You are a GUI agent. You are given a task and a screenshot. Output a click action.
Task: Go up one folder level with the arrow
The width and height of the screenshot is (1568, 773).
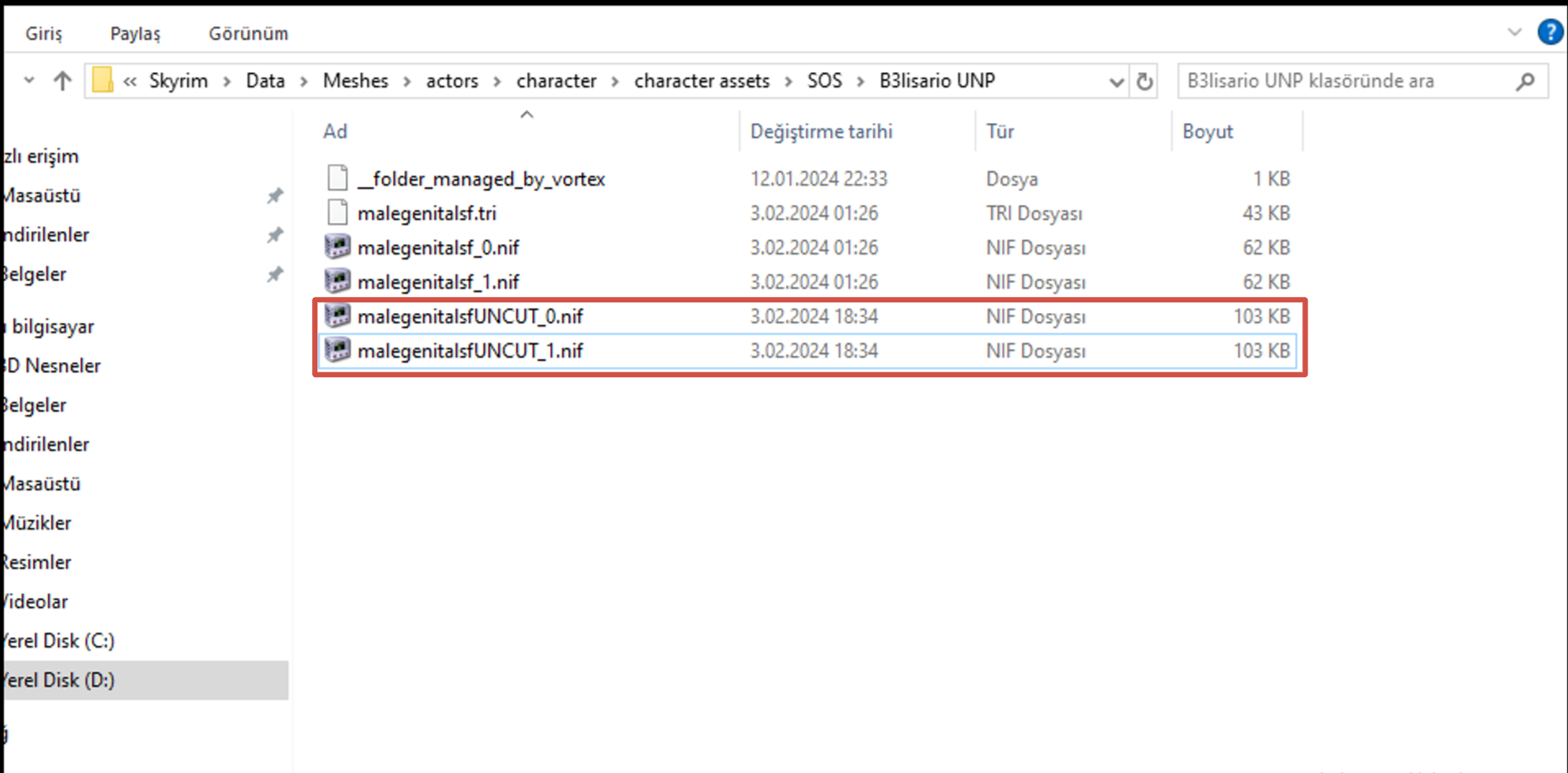[62, 81]
